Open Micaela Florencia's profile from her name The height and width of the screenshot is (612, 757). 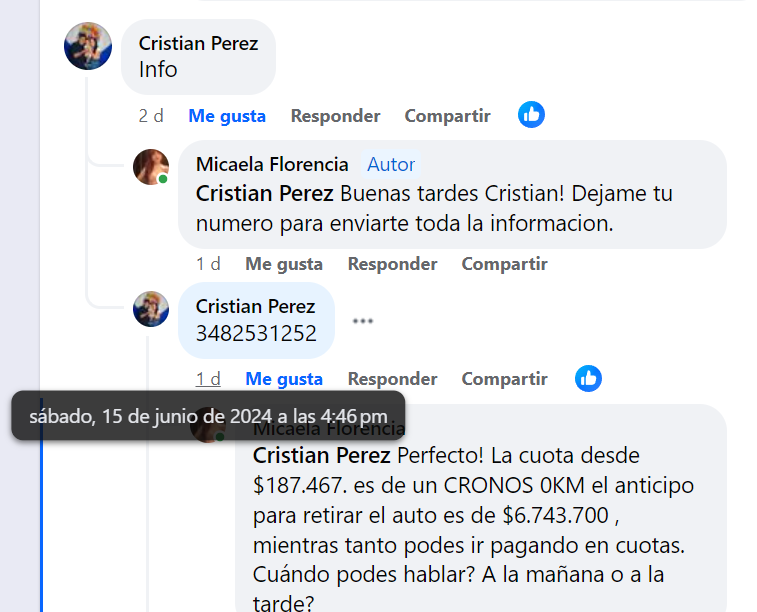point(272,164)
